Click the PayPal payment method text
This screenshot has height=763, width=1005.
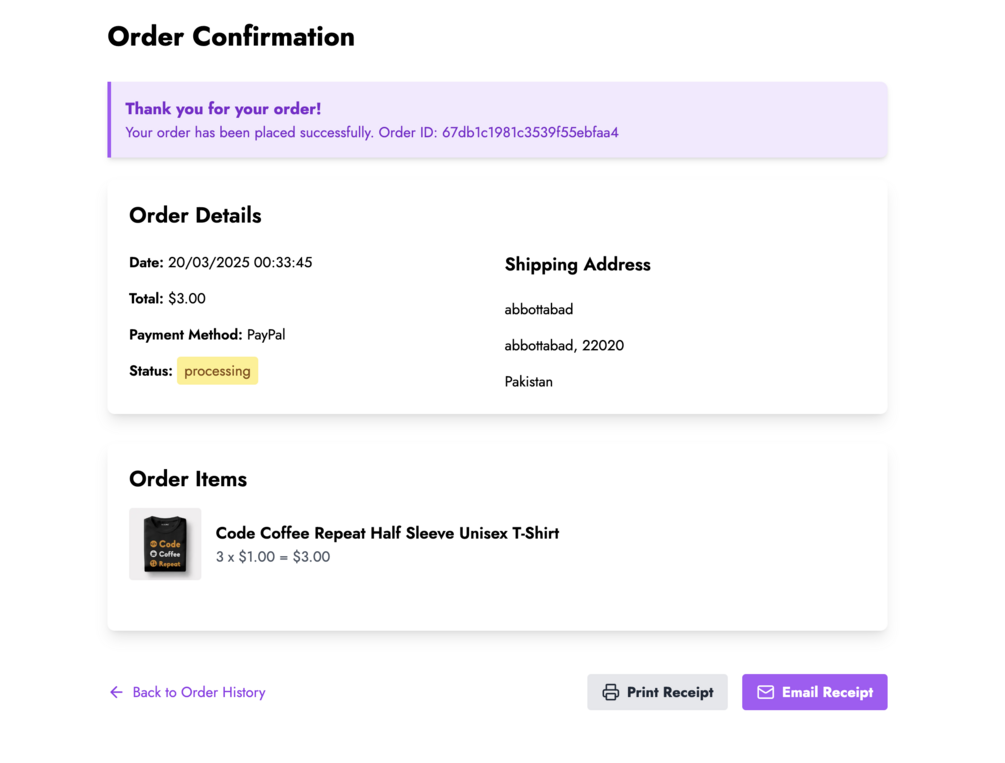click(266, 335)
